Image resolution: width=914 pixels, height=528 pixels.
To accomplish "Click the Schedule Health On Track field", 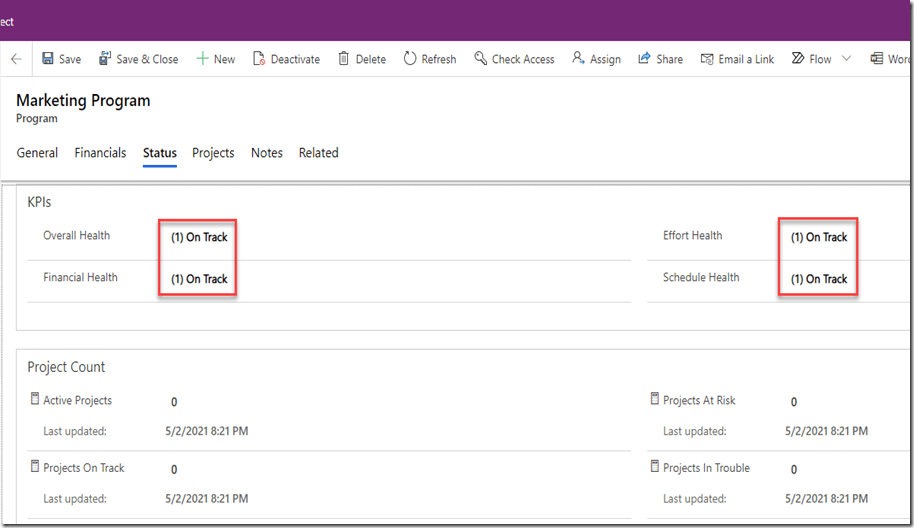I will pos(819,279).
